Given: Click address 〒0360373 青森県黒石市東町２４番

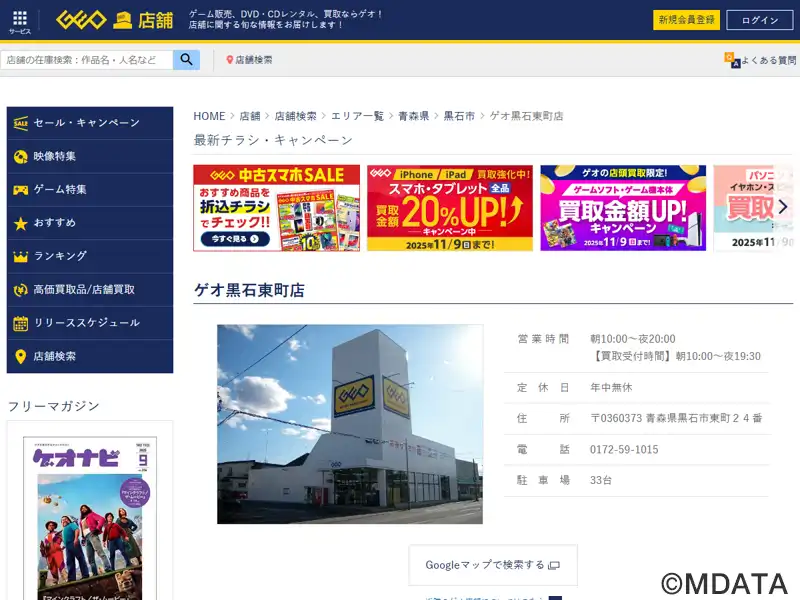Looking at the screenshot, I should [676, 418].
